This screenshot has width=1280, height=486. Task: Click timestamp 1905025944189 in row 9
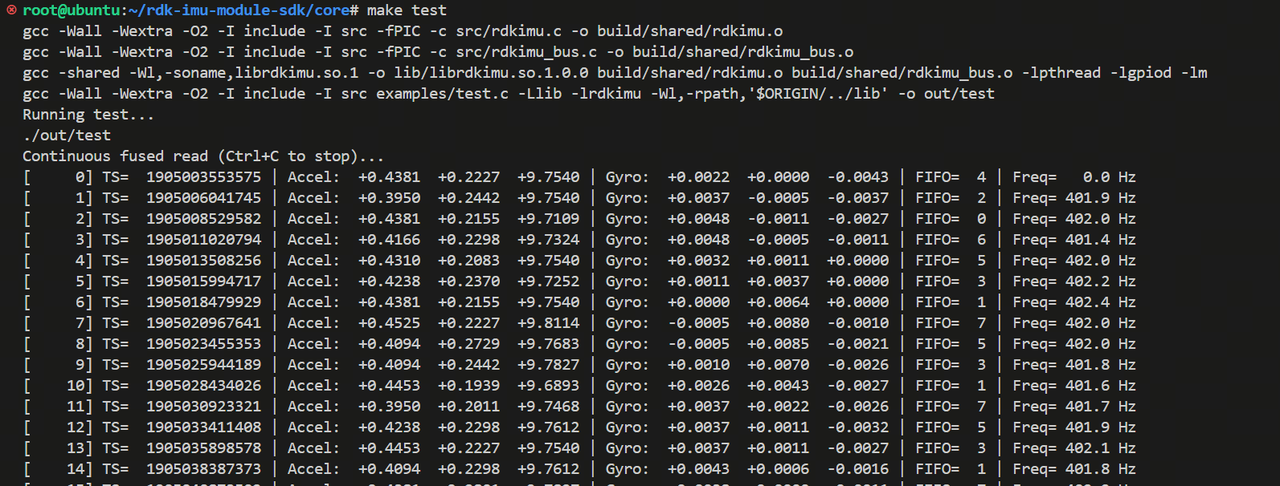click(204, 364)
